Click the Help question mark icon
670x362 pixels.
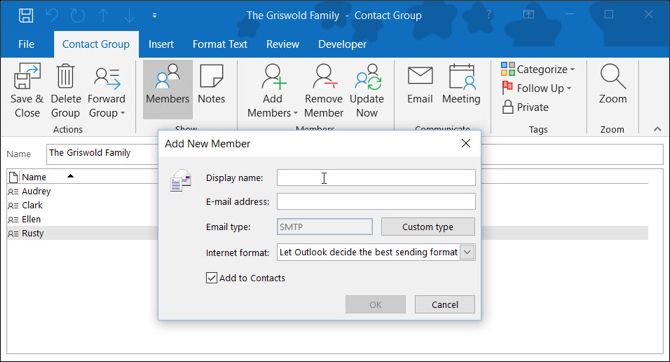tap(489, 15)
